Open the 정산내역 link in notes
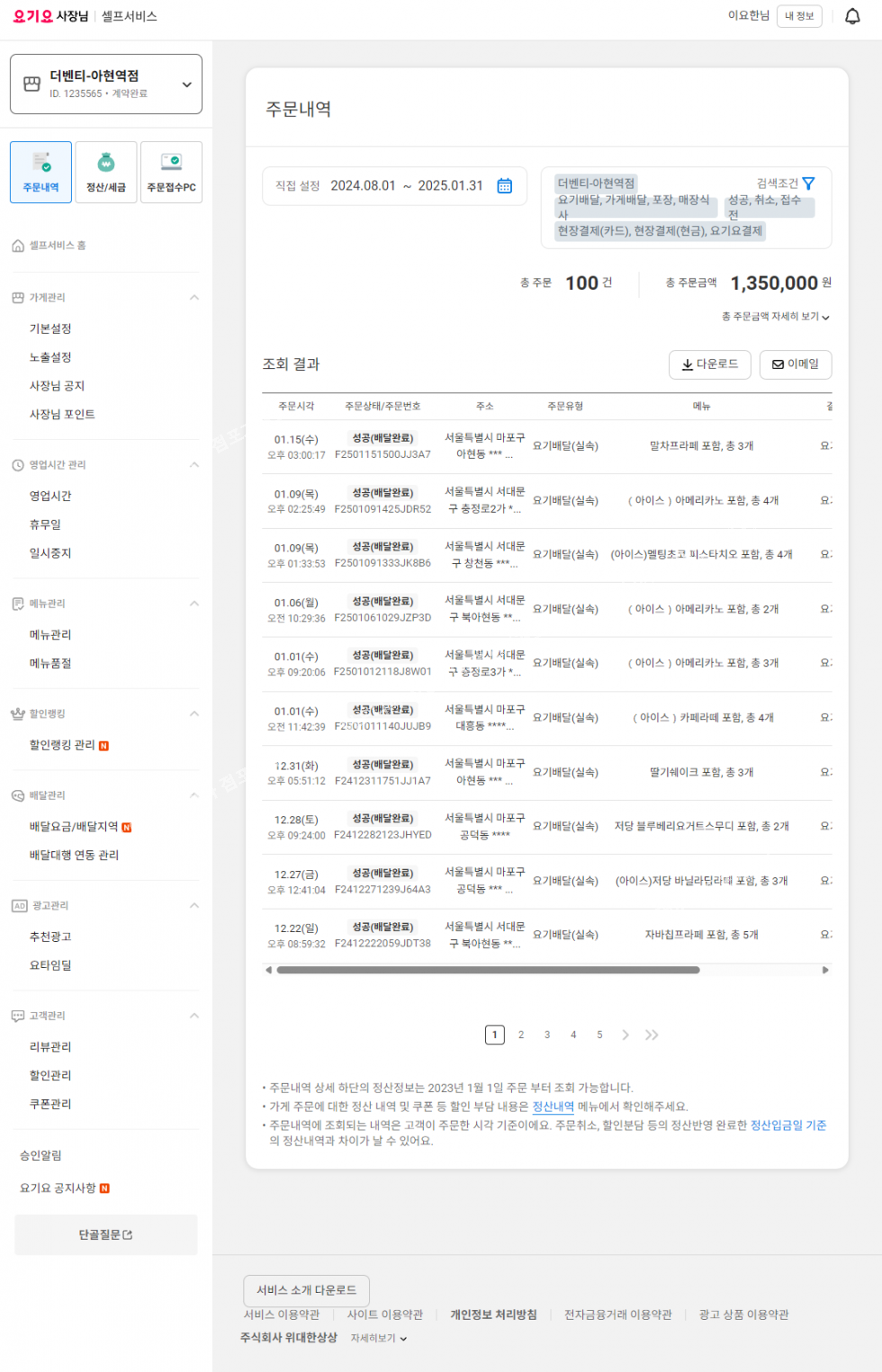Viewport: 882px width, 1372px height. (x=553, y=1107)
